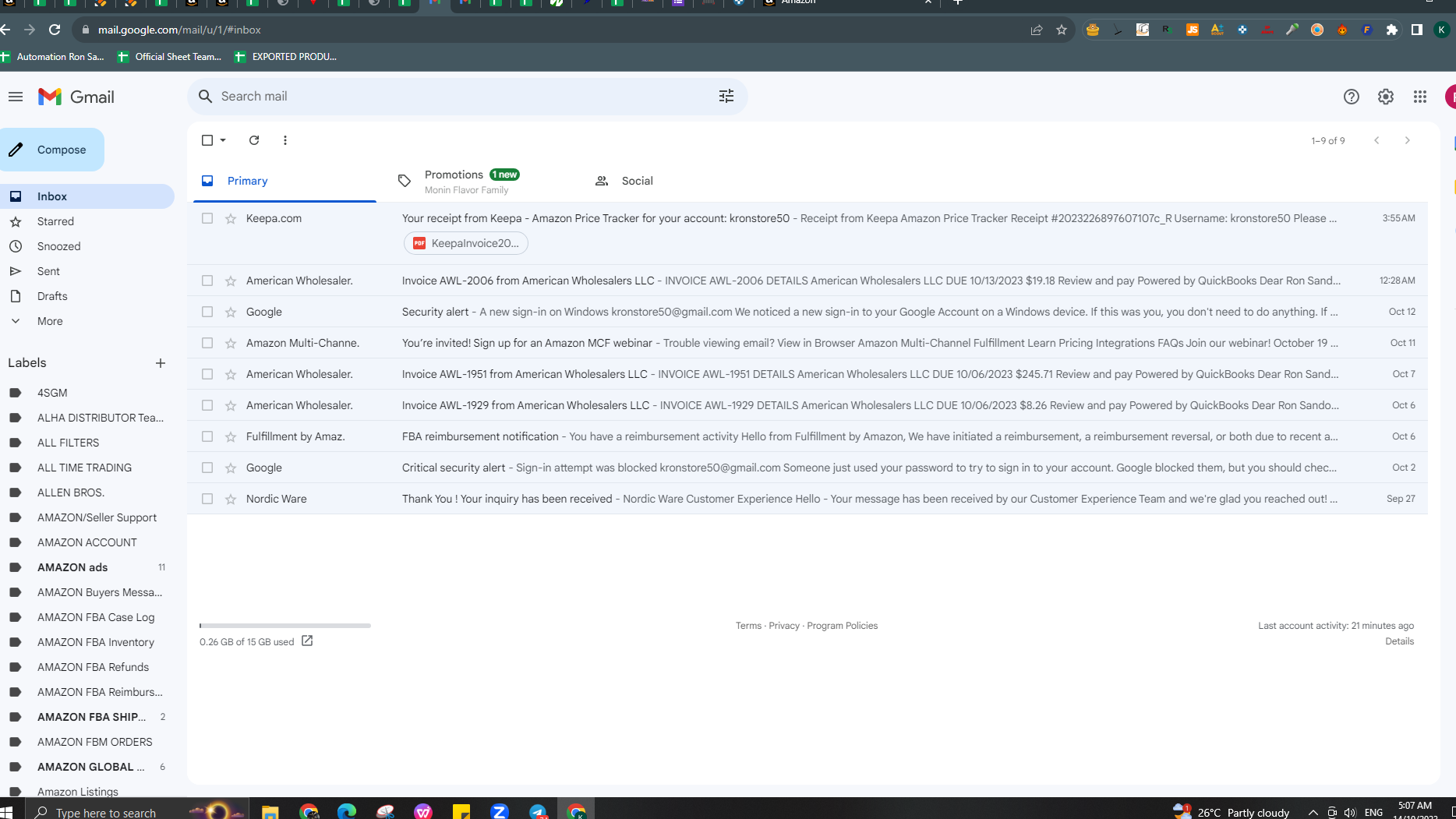Open the select dropdown arrow beside checkbox
The width and height of the screenshot is (1456, 819).
[223, 140]
